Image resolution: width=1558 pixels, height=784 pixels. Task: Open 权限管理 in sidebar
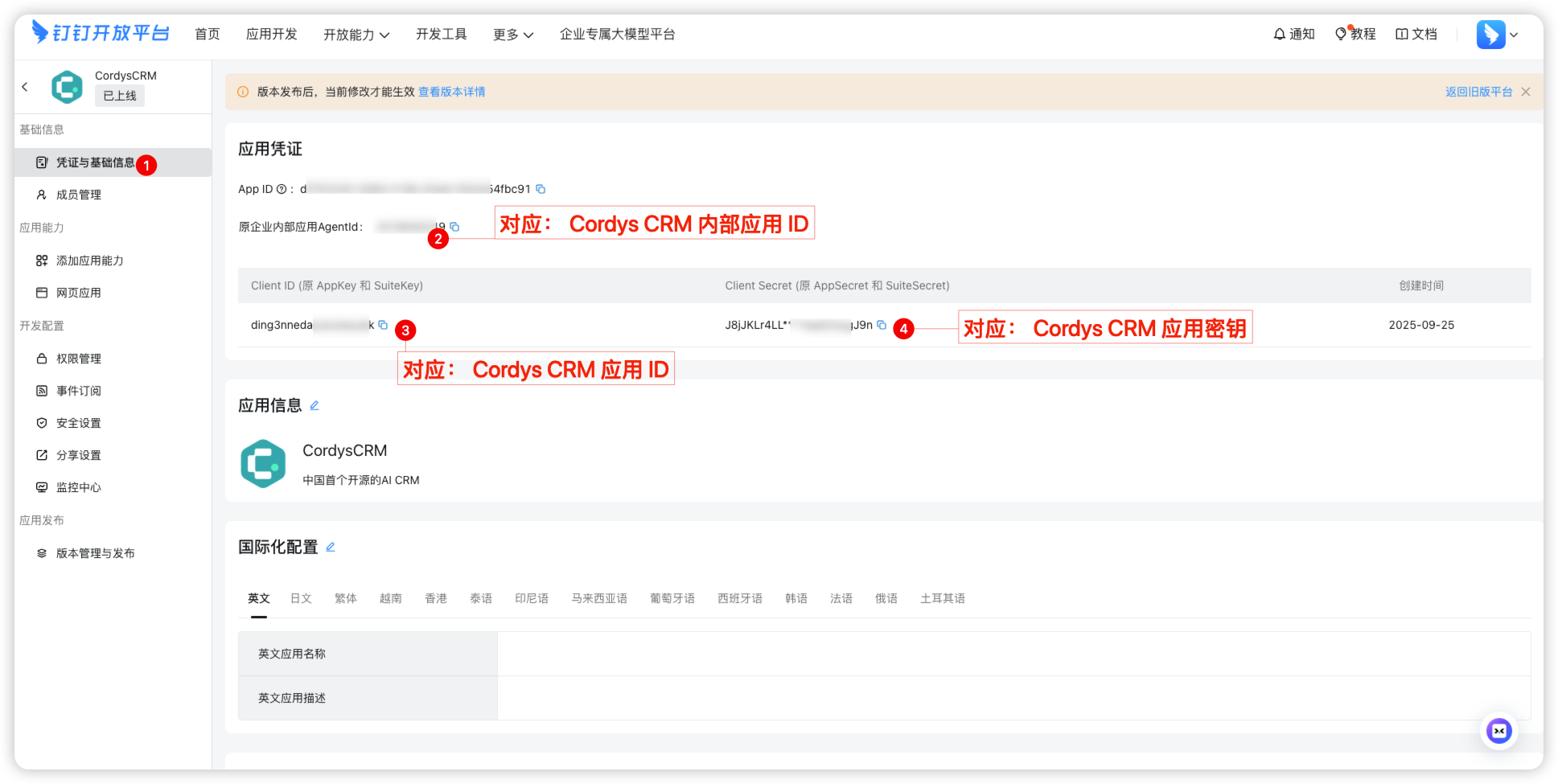pos(79,359)
